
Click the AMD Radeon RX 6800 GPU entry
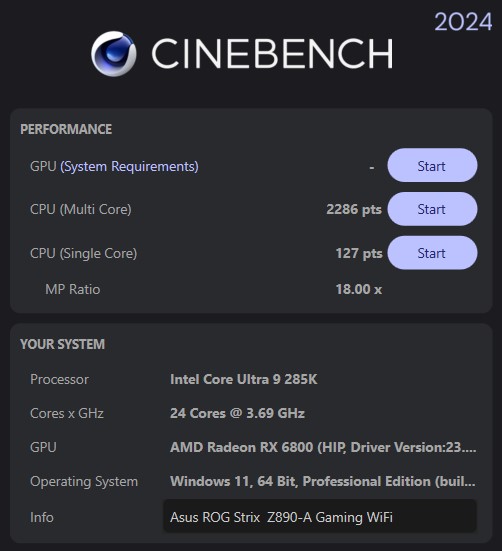(323, 447)
